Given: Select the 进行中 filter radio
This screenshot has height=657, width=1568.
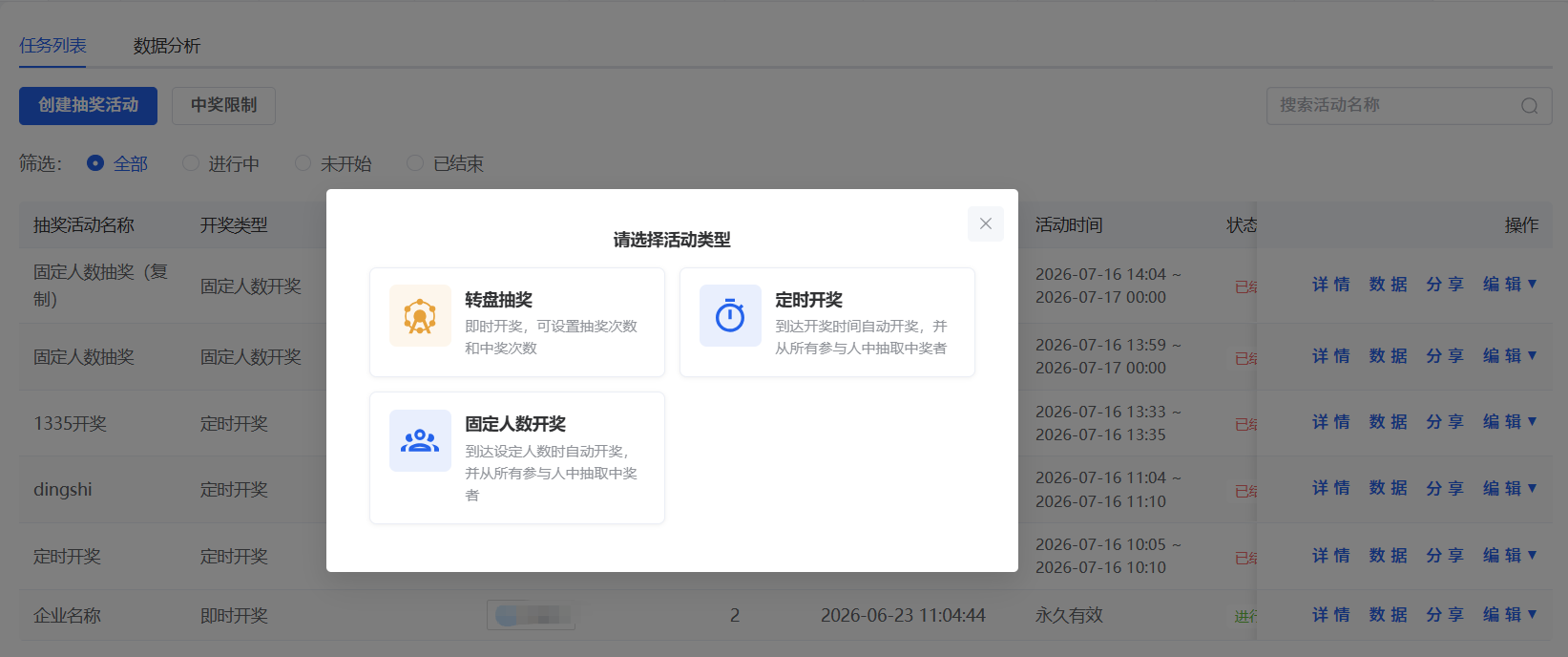Looking at the screenshot, I should pos(191,163).
